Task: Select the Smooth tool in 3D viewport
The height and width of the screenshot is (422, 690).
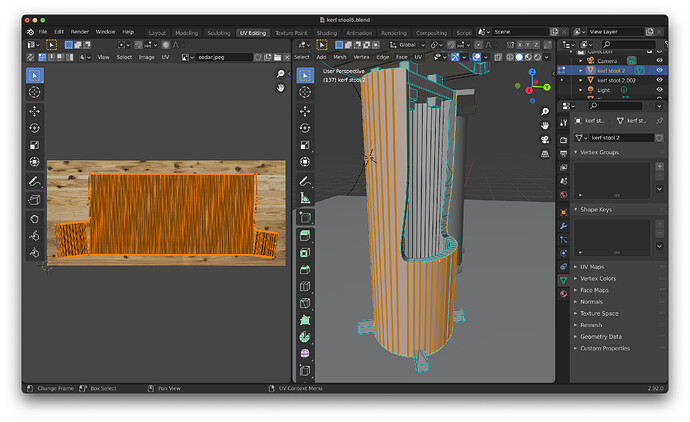Action: coord(305,353)
